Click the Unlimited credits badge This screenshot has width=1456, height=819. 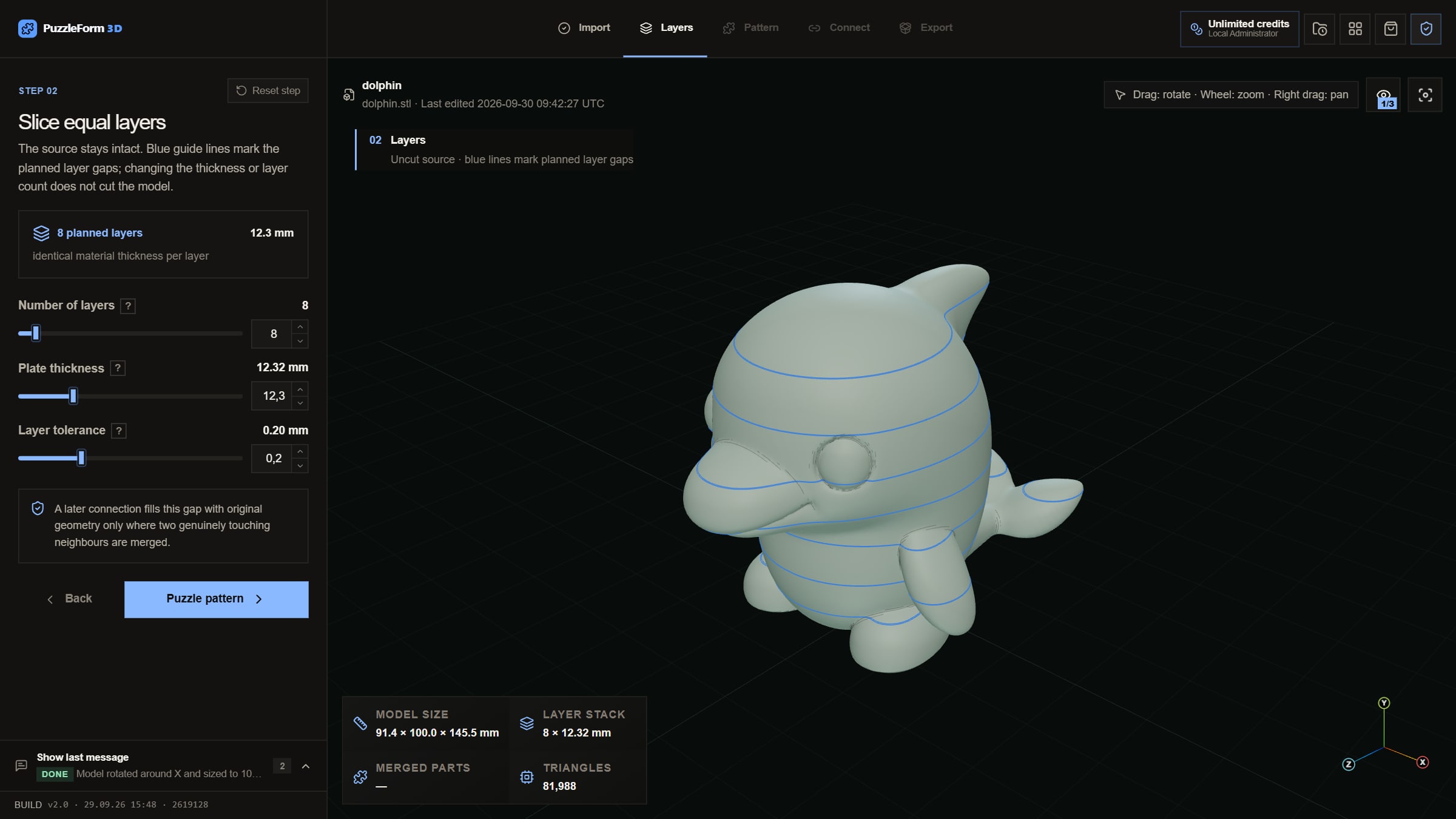click(x=1239, y=29)
